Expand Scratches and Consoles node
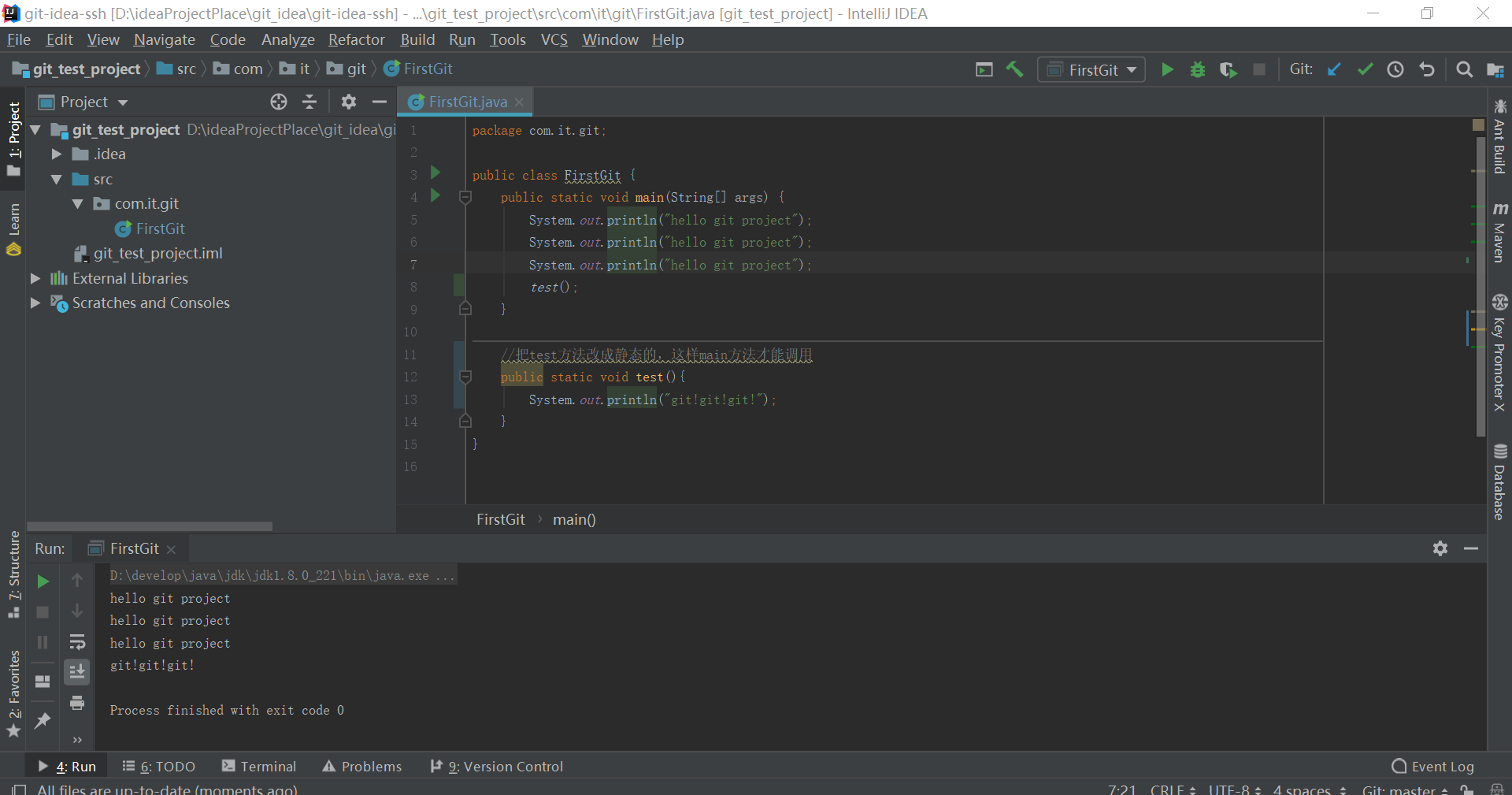 coord(35,303)
